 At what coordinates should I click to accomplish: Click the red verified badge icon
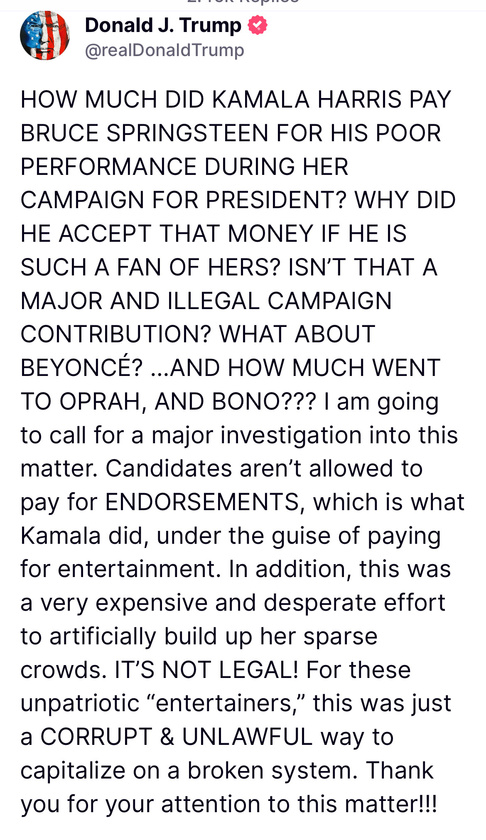(x=258, y=25)
